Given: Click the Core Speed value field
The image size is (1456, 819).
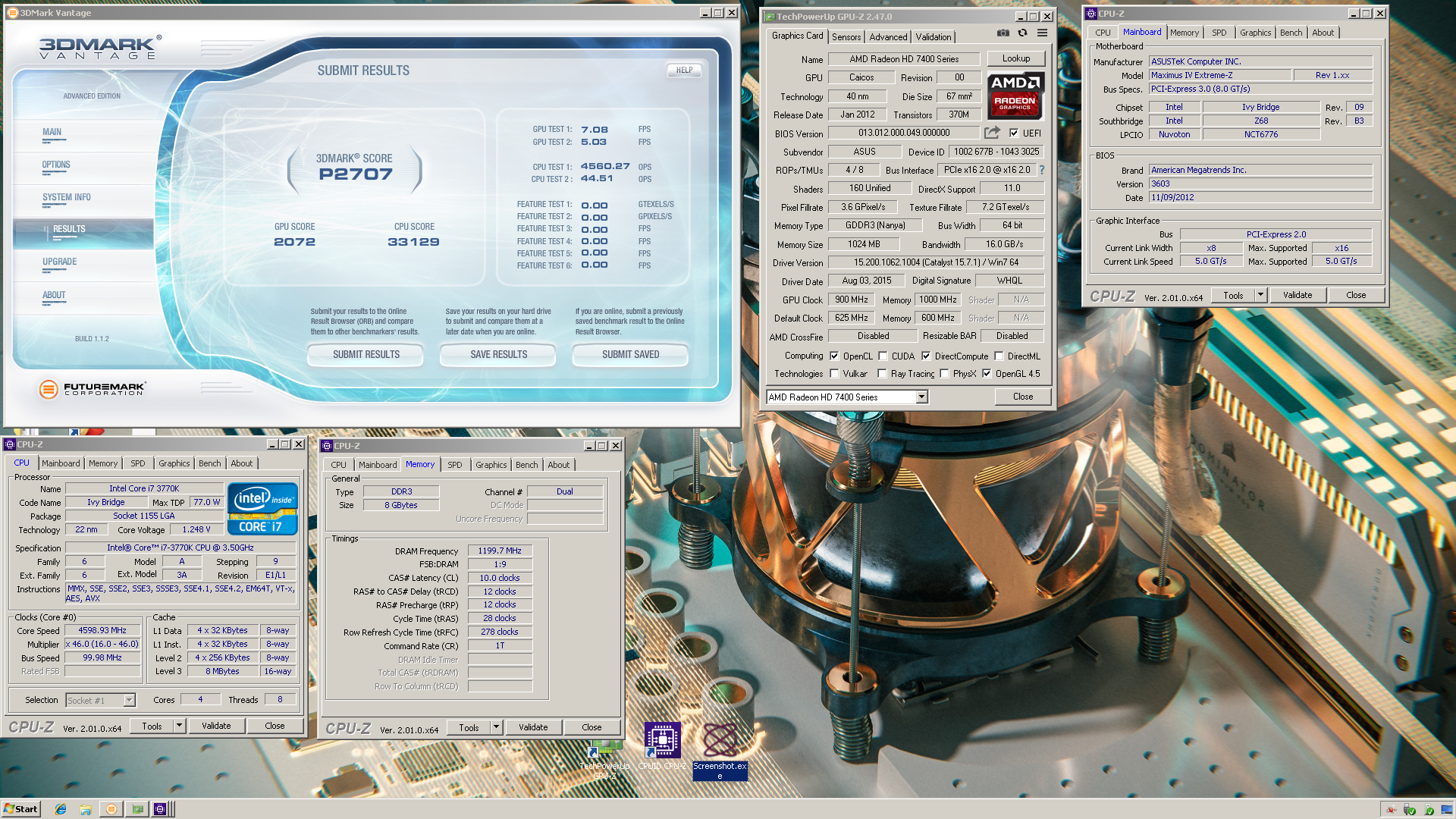Looking at the screenshot, I should (x=102, y=630).
